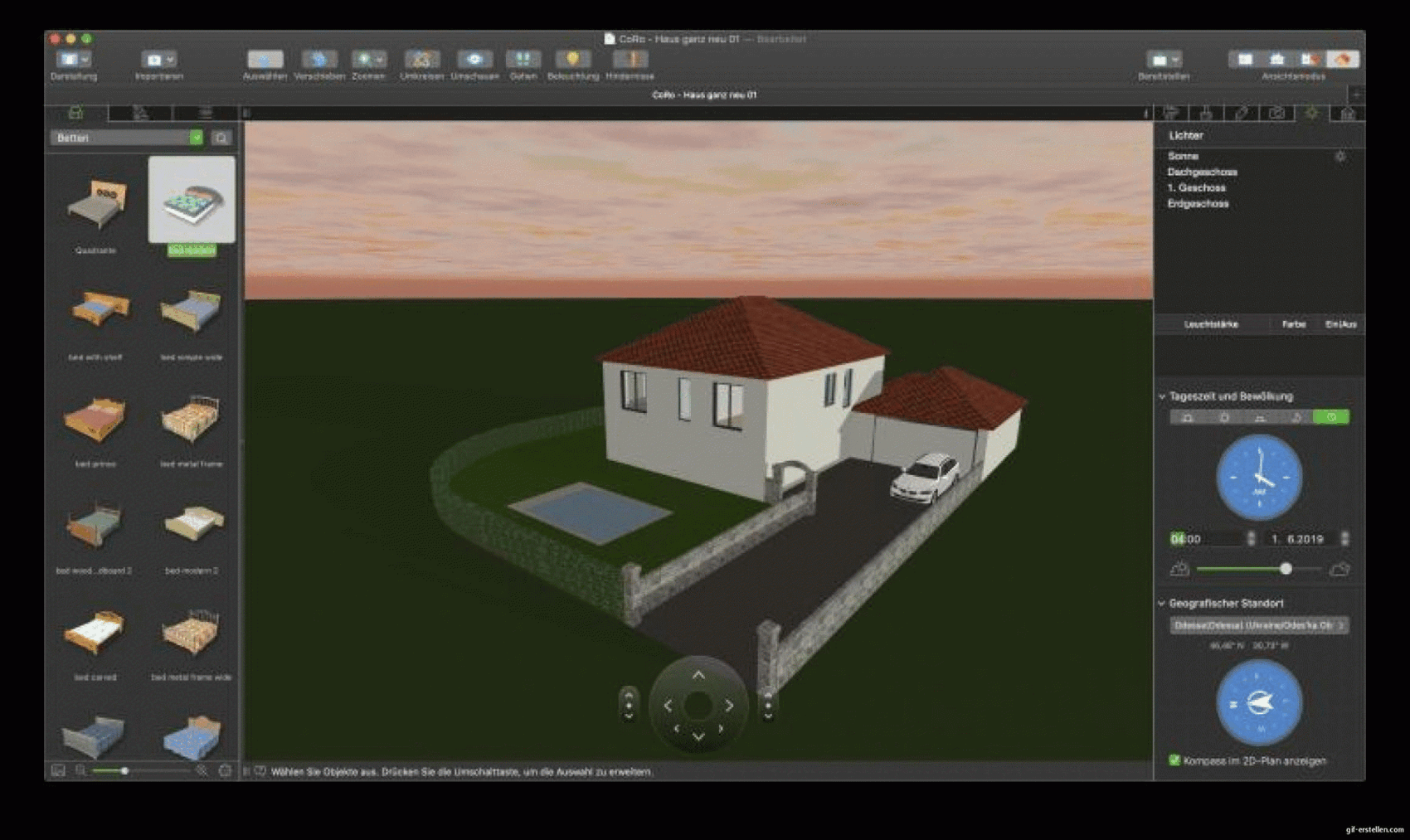Click the cloudiness slider handle
This screenshot has height=840, width=1410.
[x=1286, y=569]
